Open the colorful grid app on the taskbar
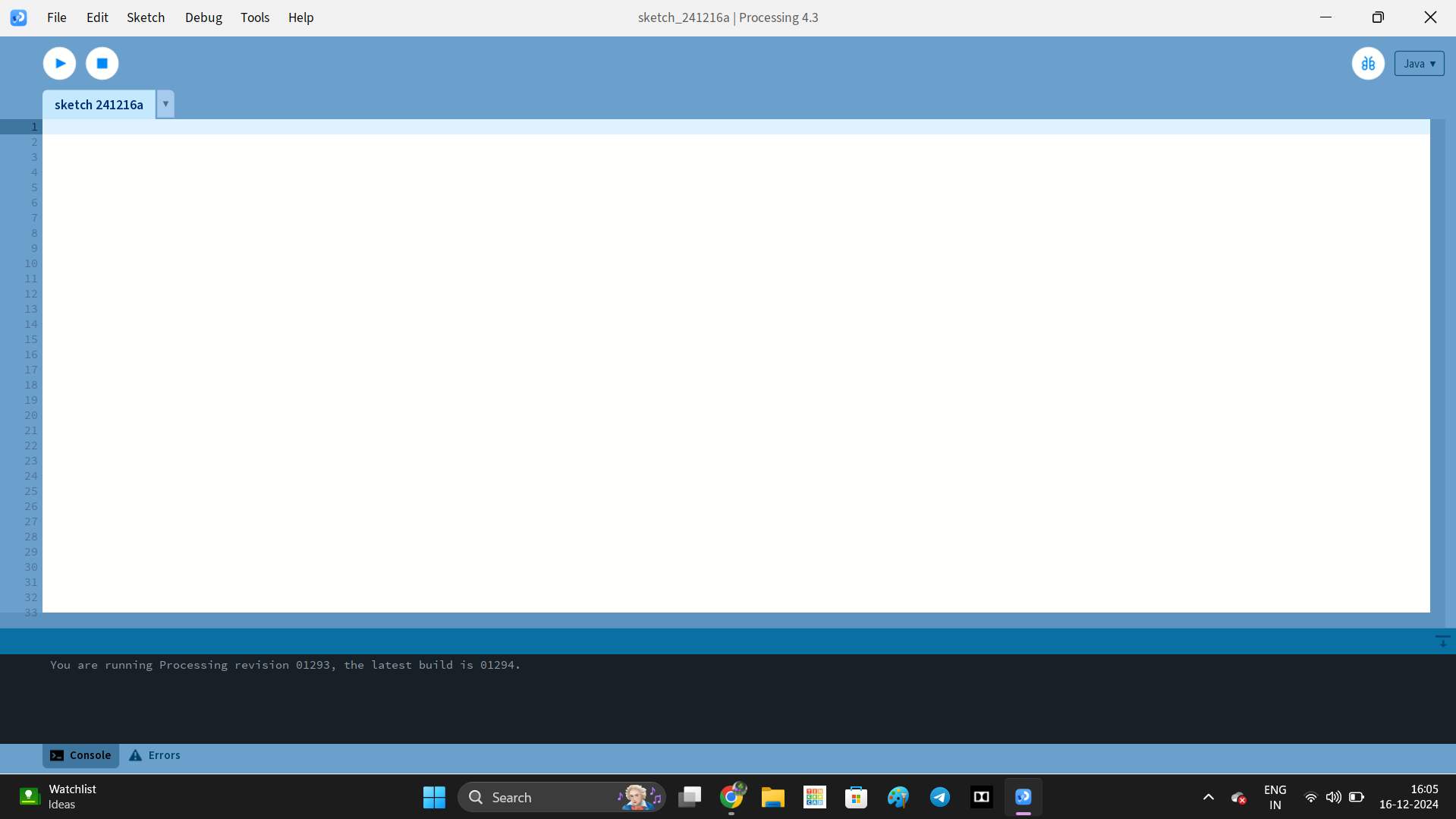This screenshot has height=819, width=1456. point(815,797)
